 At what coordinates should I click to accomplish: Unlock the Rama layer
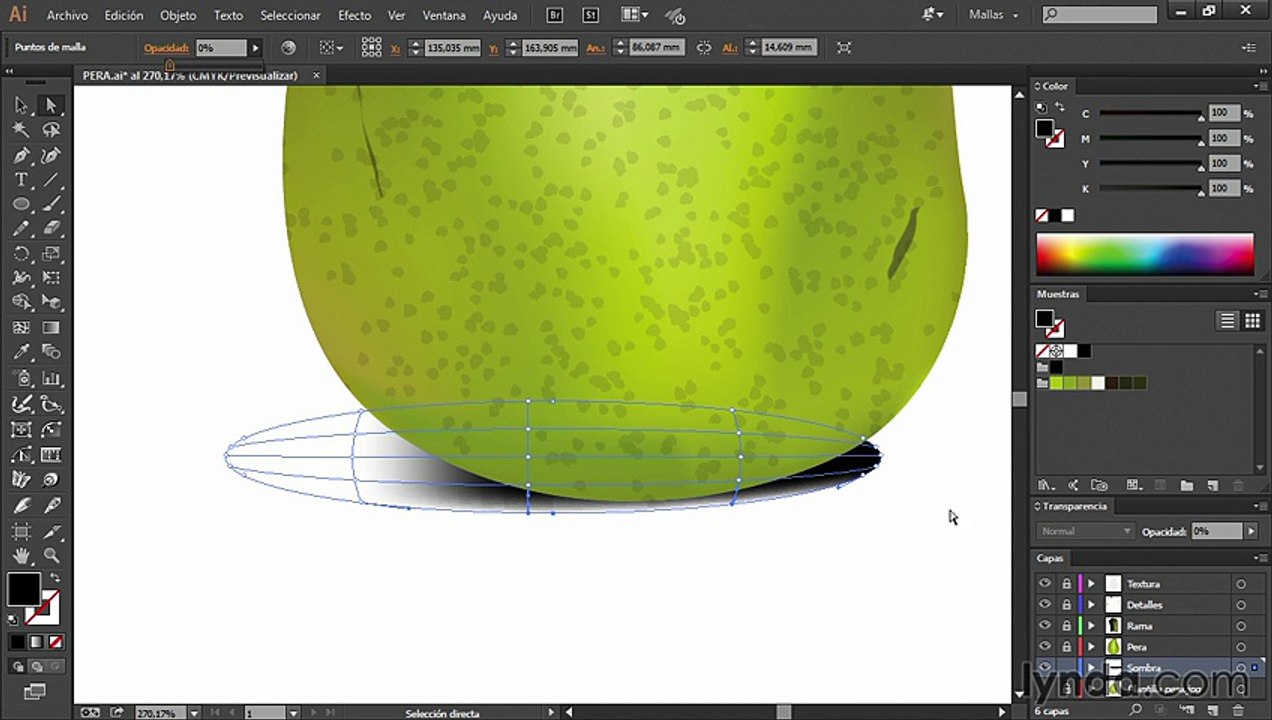[x=1066, y=626]
